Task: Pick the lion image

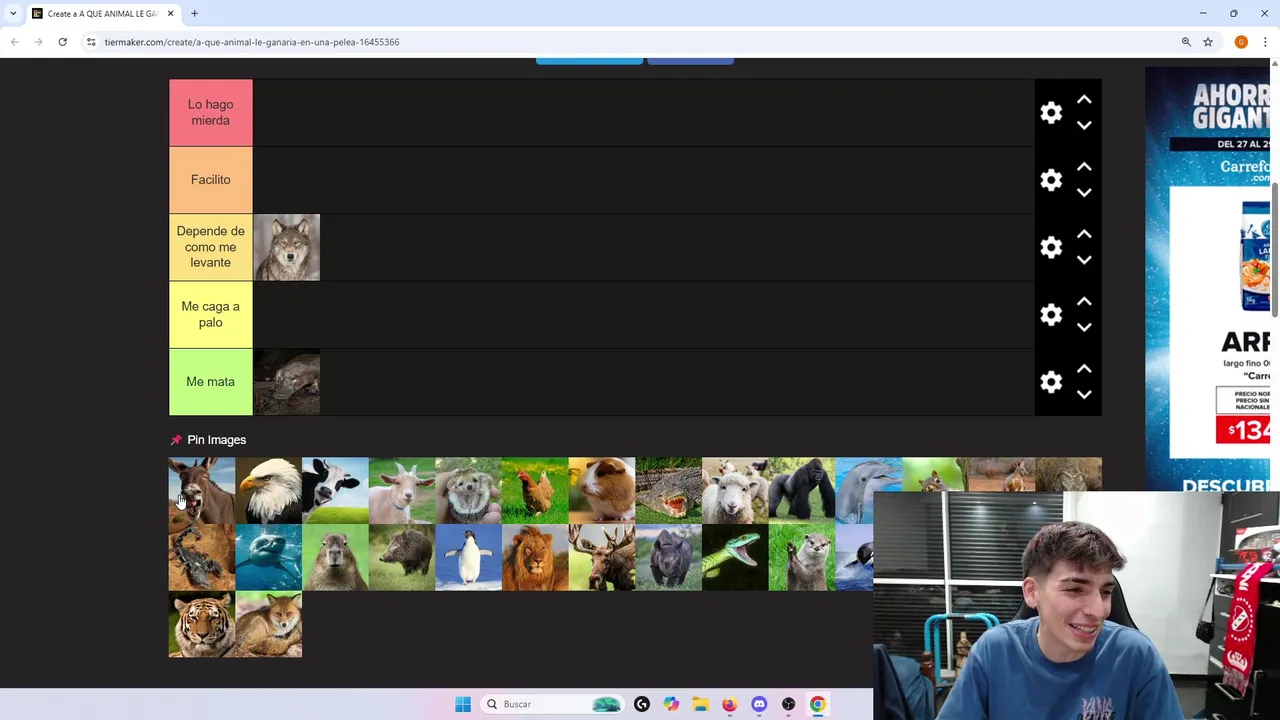Action: pyautogui.click(x=535, y=558)
